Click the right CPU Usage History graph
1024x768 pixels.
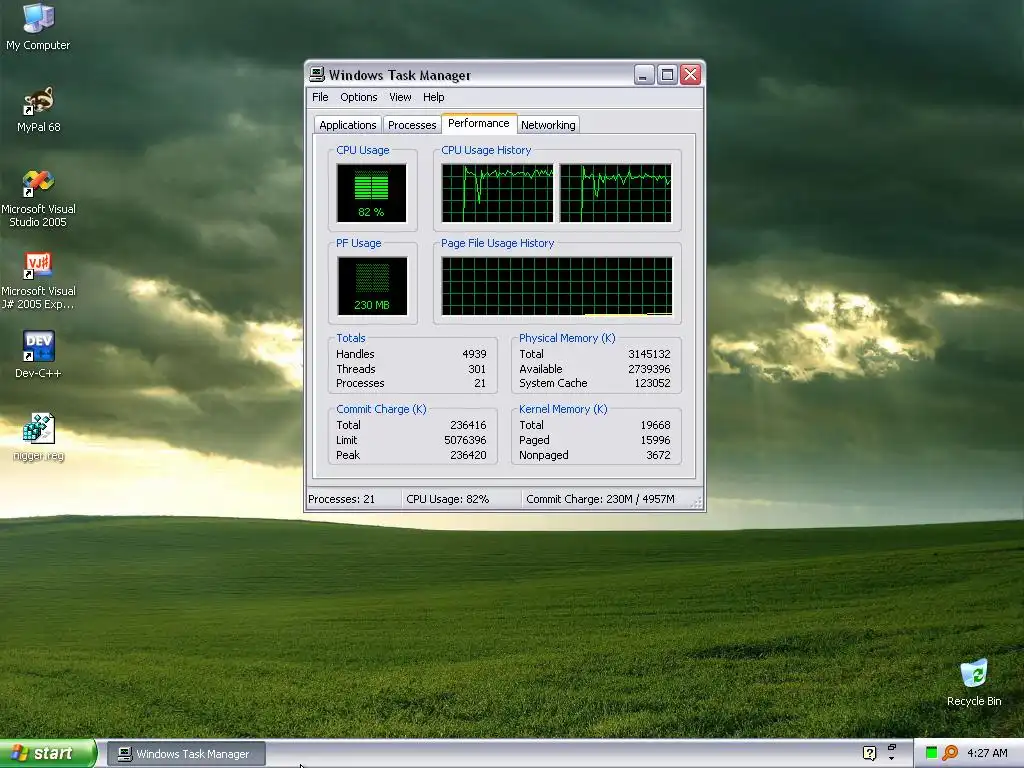tap(616, 193)
